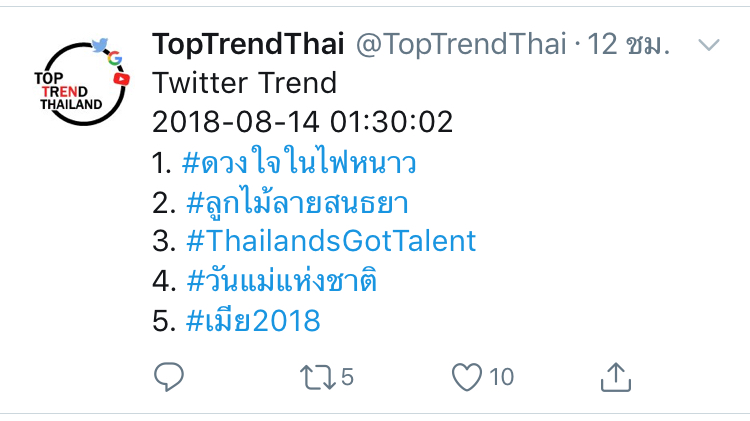Click the retweet count number 5
Image resolution: width=750 pixels, height=421 pixels.
tap(347, 377)
